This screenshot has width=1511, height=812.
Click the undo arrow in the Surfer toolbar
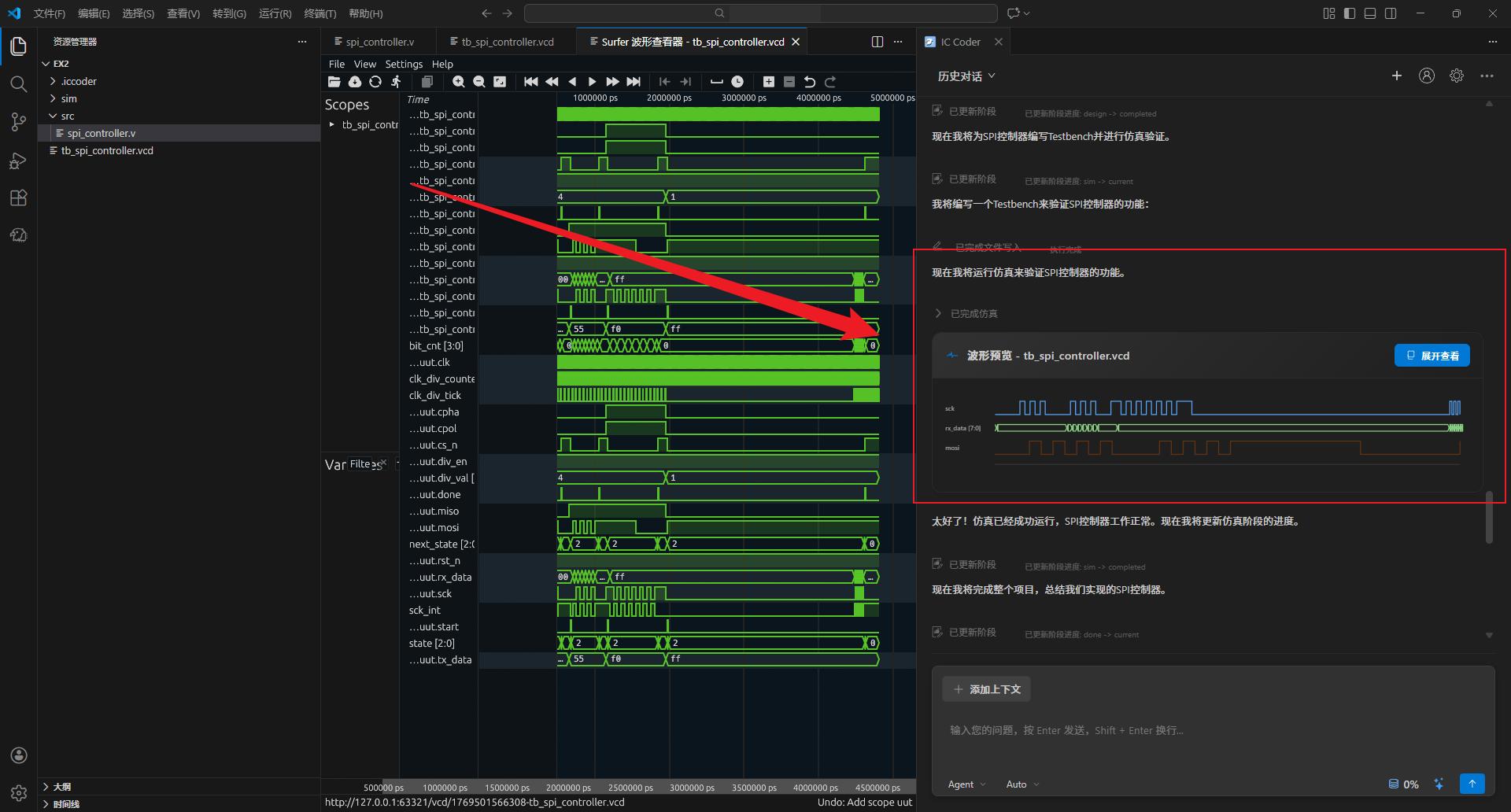(x=810, y=82)
